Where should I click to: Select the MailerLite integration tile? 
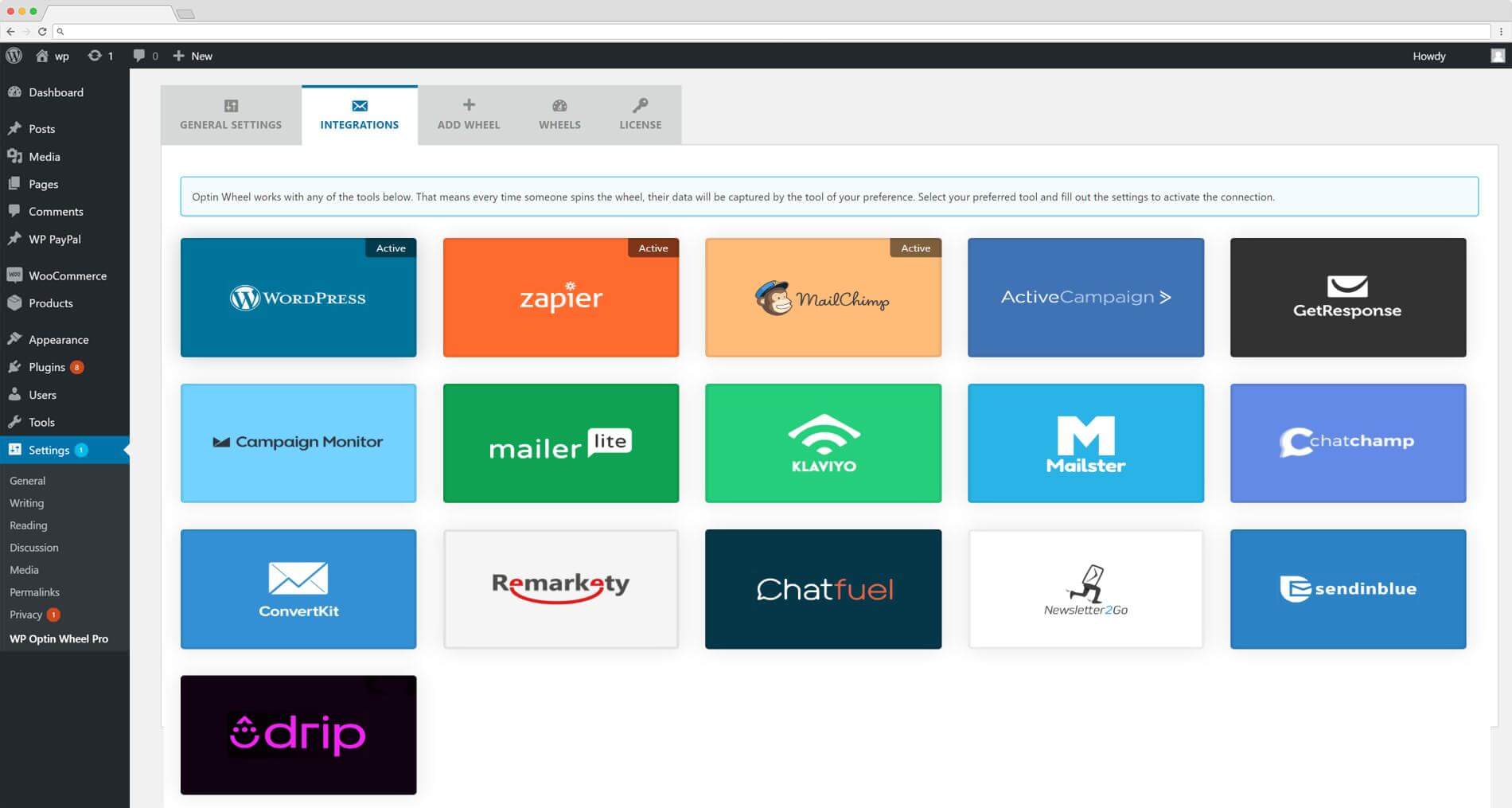click(x=561, y=443)
